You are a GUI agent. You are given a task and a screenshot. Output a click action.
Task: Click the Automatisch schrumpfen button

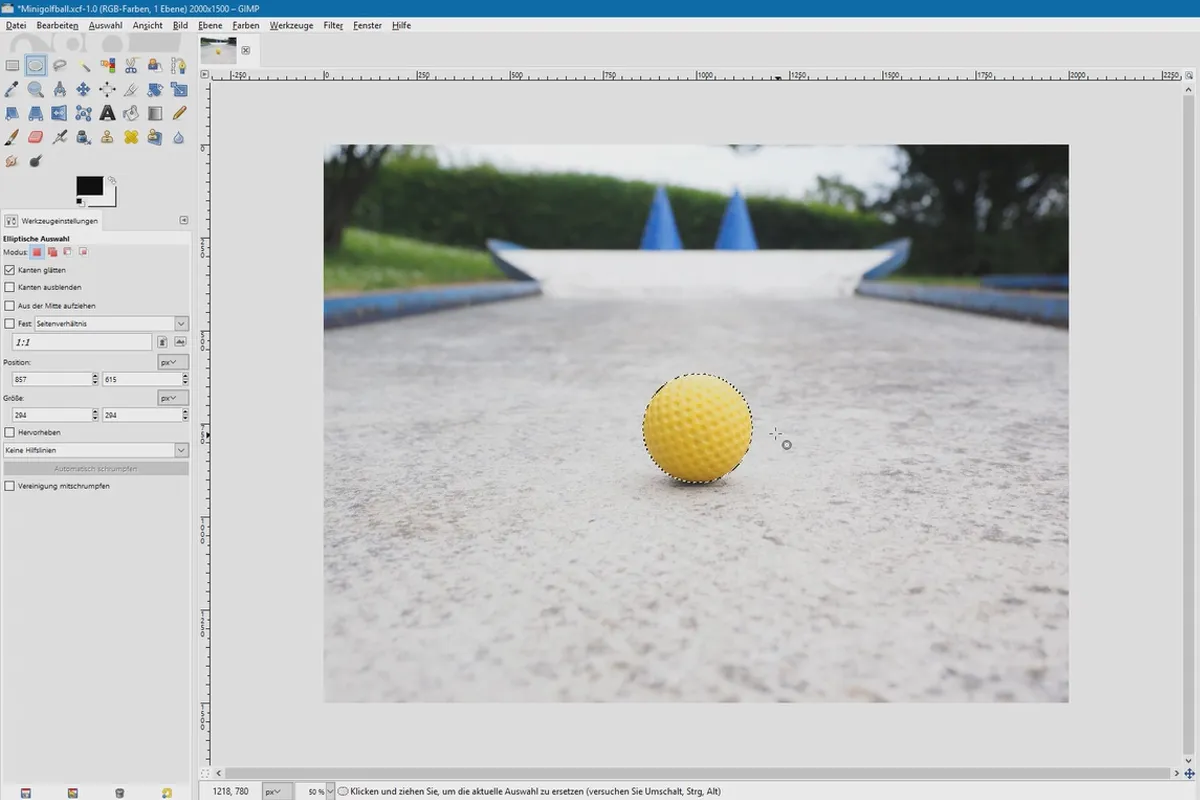point(96,468)
